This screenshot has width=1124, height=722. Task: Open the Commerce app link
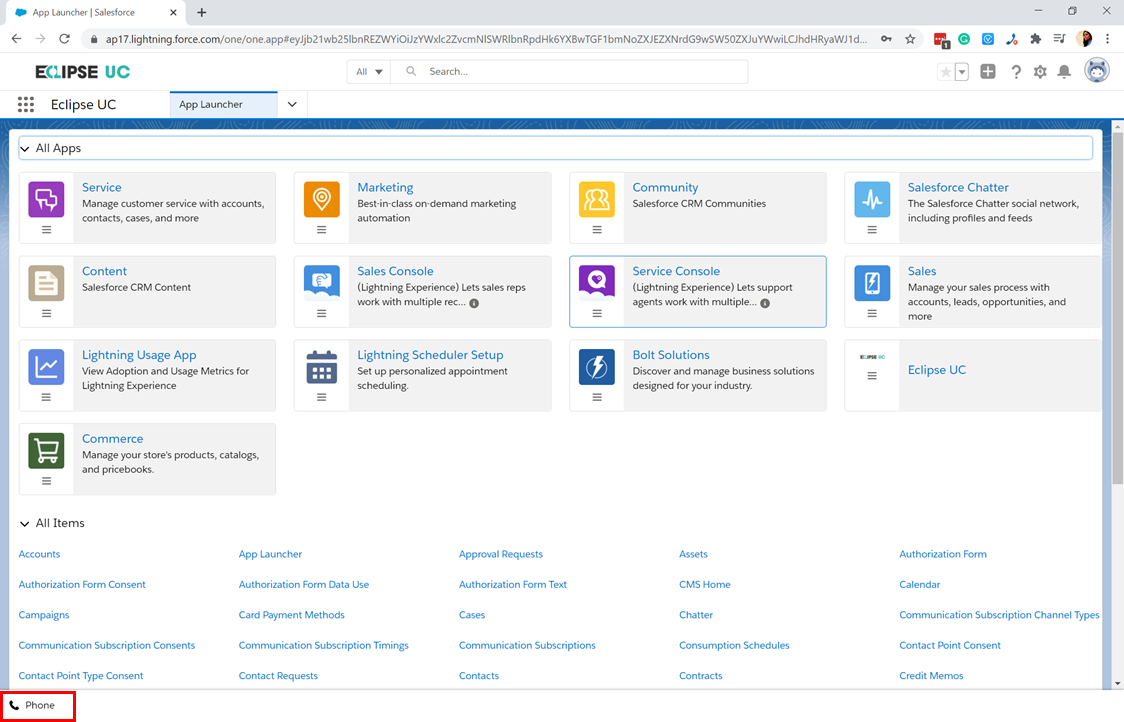(113, 439)
